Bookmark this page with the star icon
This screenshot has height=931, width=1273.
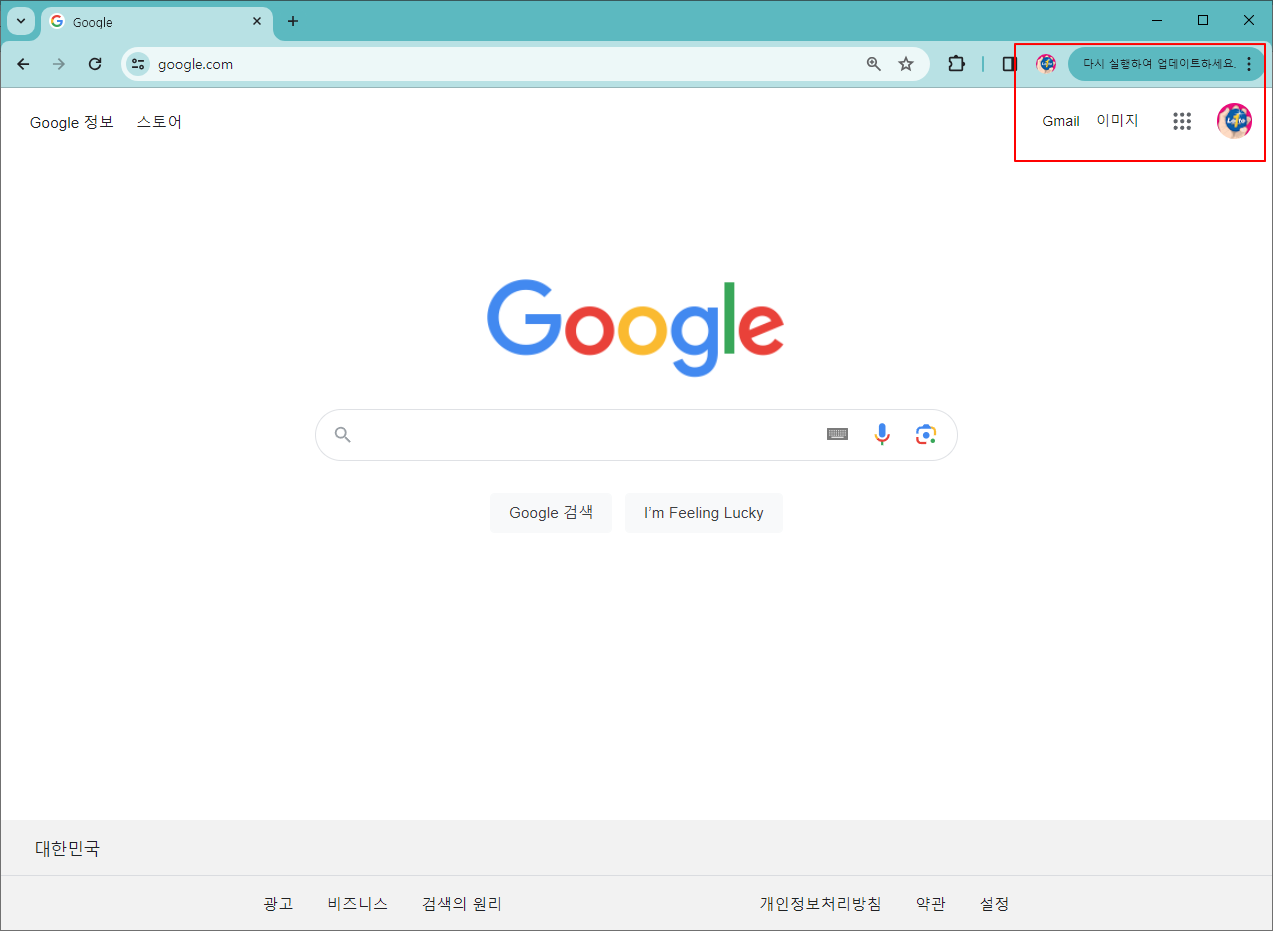(905, 63)
